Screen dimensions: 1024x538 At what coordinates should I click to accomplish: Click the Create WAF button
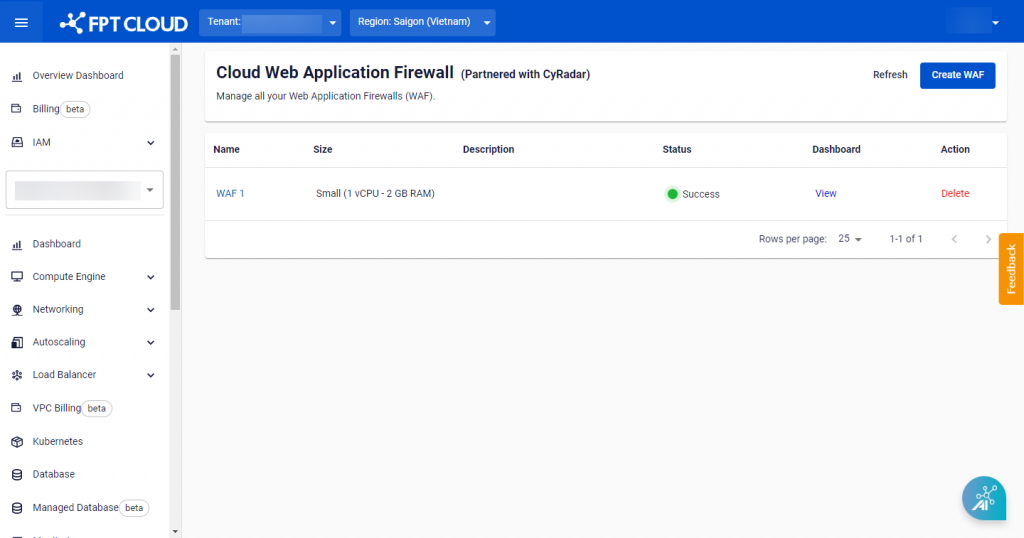click(957, 75)
